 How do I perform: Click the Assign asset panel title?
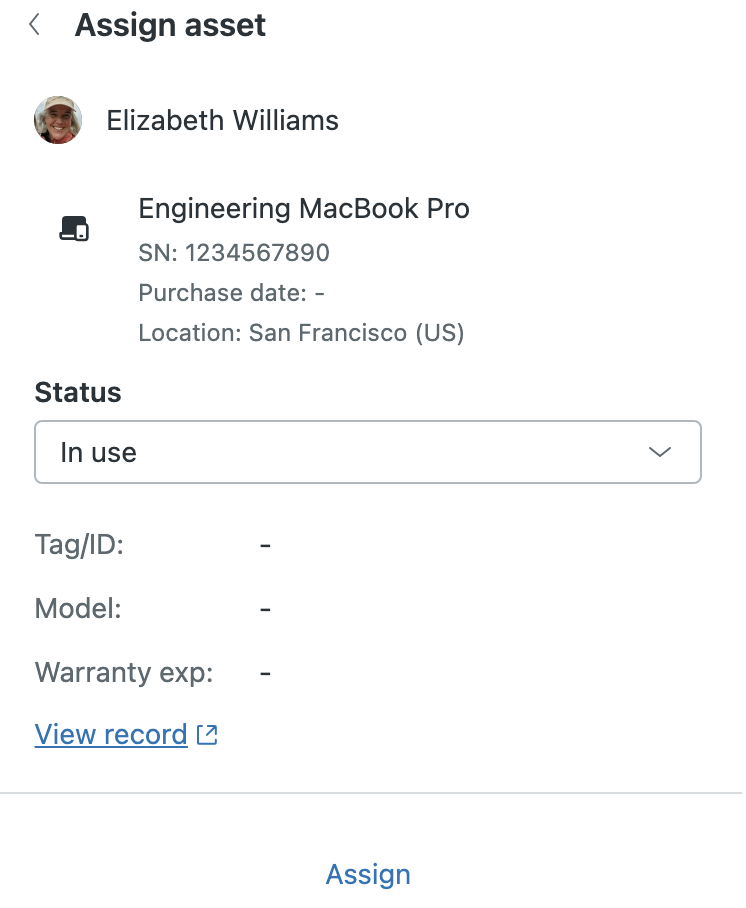(170, 25)
